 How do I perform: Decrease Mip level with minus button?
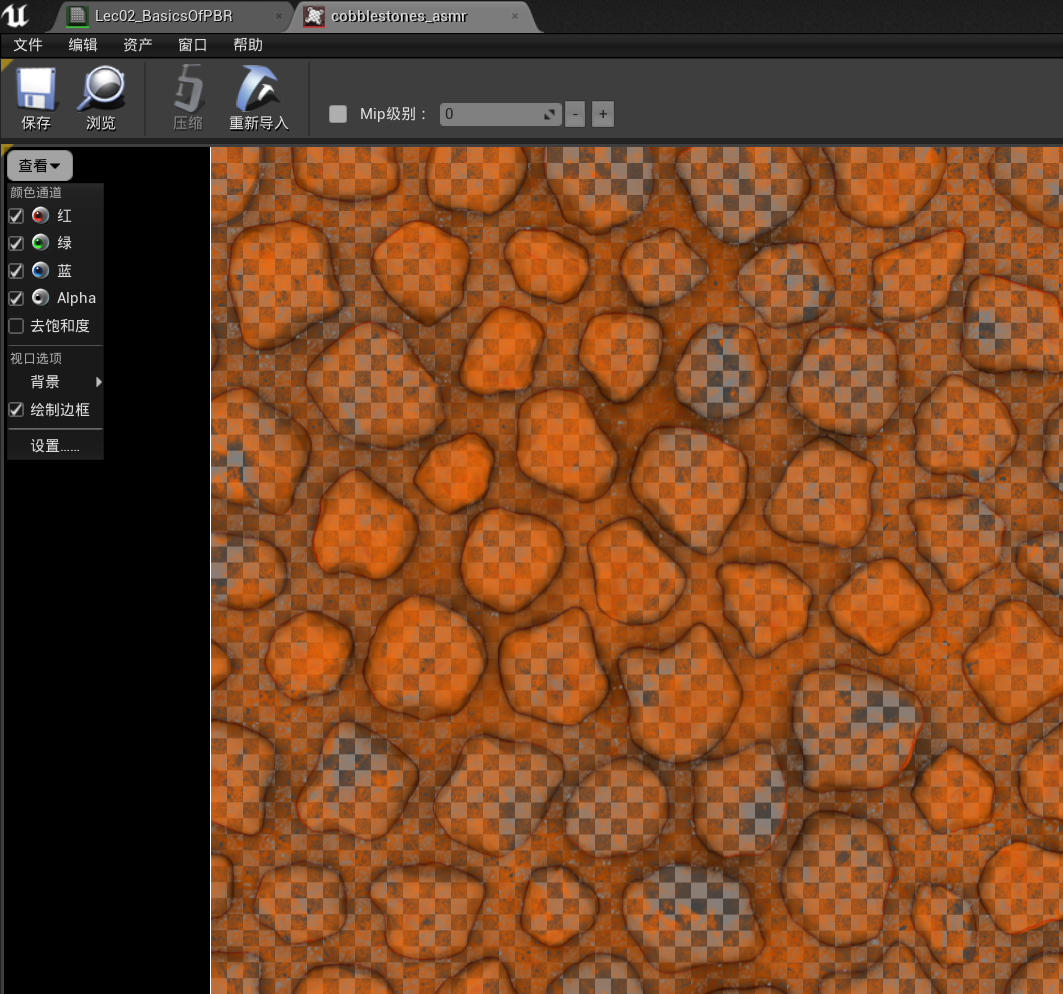[575, 114]
